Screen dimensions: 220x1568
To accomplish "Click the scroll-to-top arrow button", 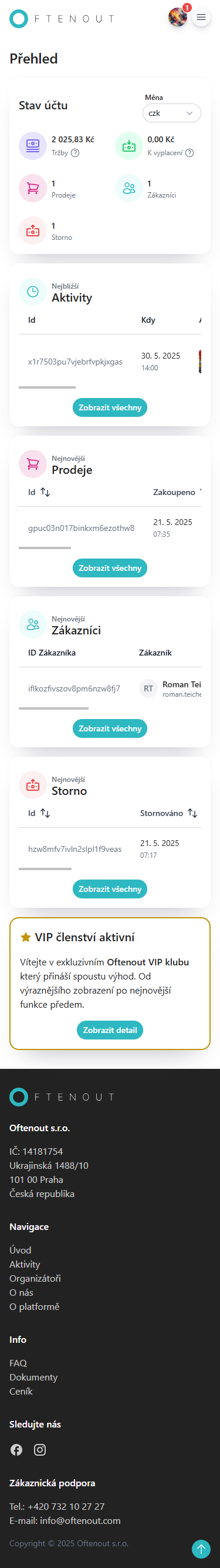I will (x=201, y=1549).
